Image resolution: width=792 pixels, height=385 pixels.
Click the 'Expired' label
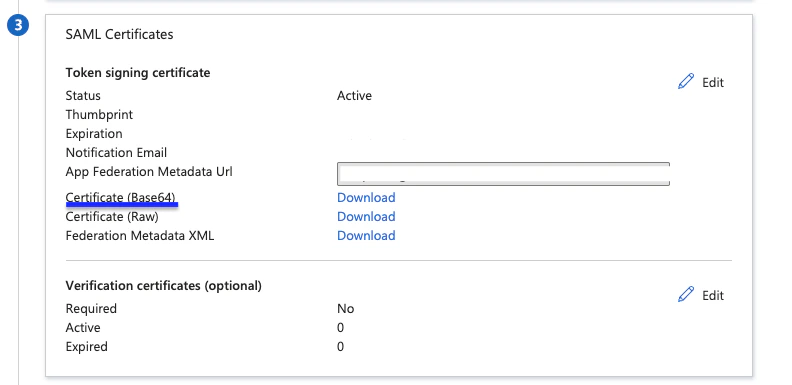tap(87, 347)
